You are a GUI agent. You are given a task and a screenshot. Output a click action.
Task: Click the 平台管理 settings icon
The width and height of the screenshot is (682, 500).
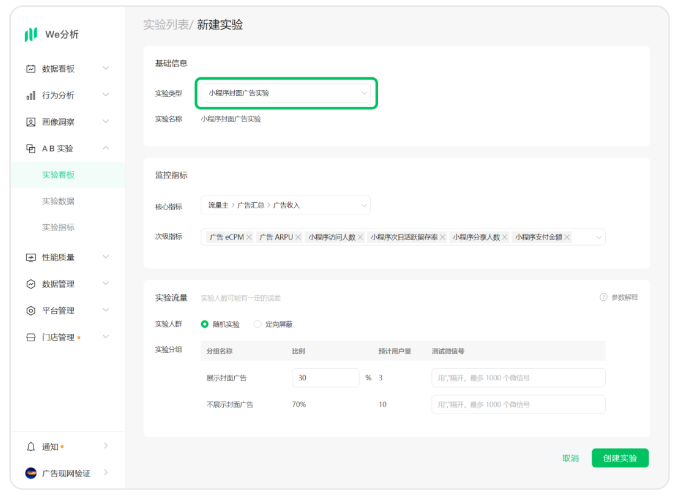31,310
